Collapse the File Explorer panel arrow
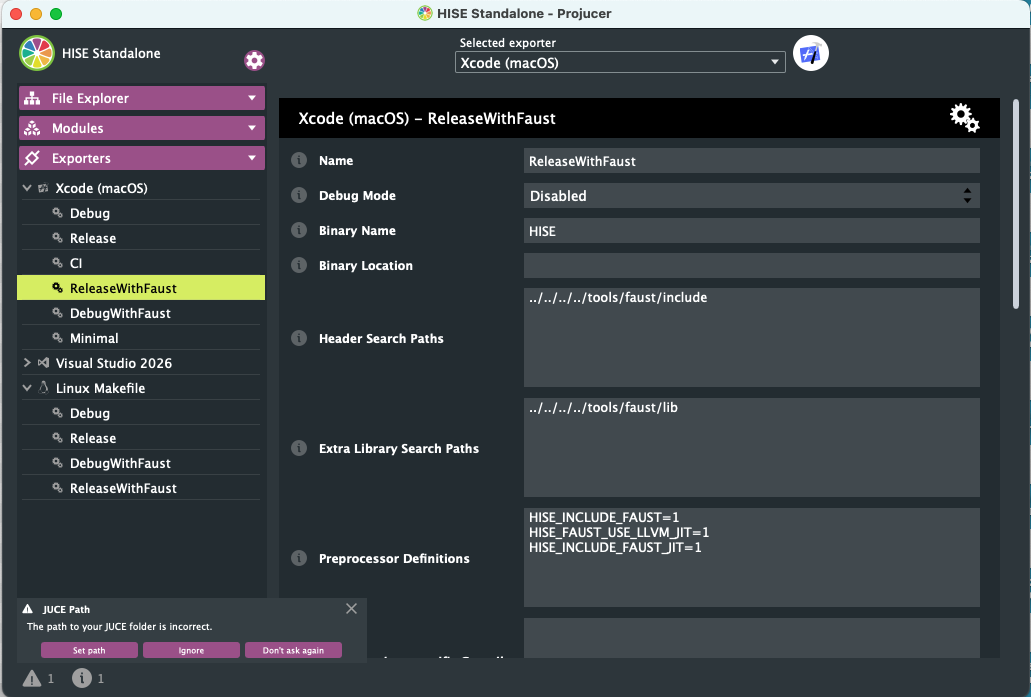 coord(252,98)
